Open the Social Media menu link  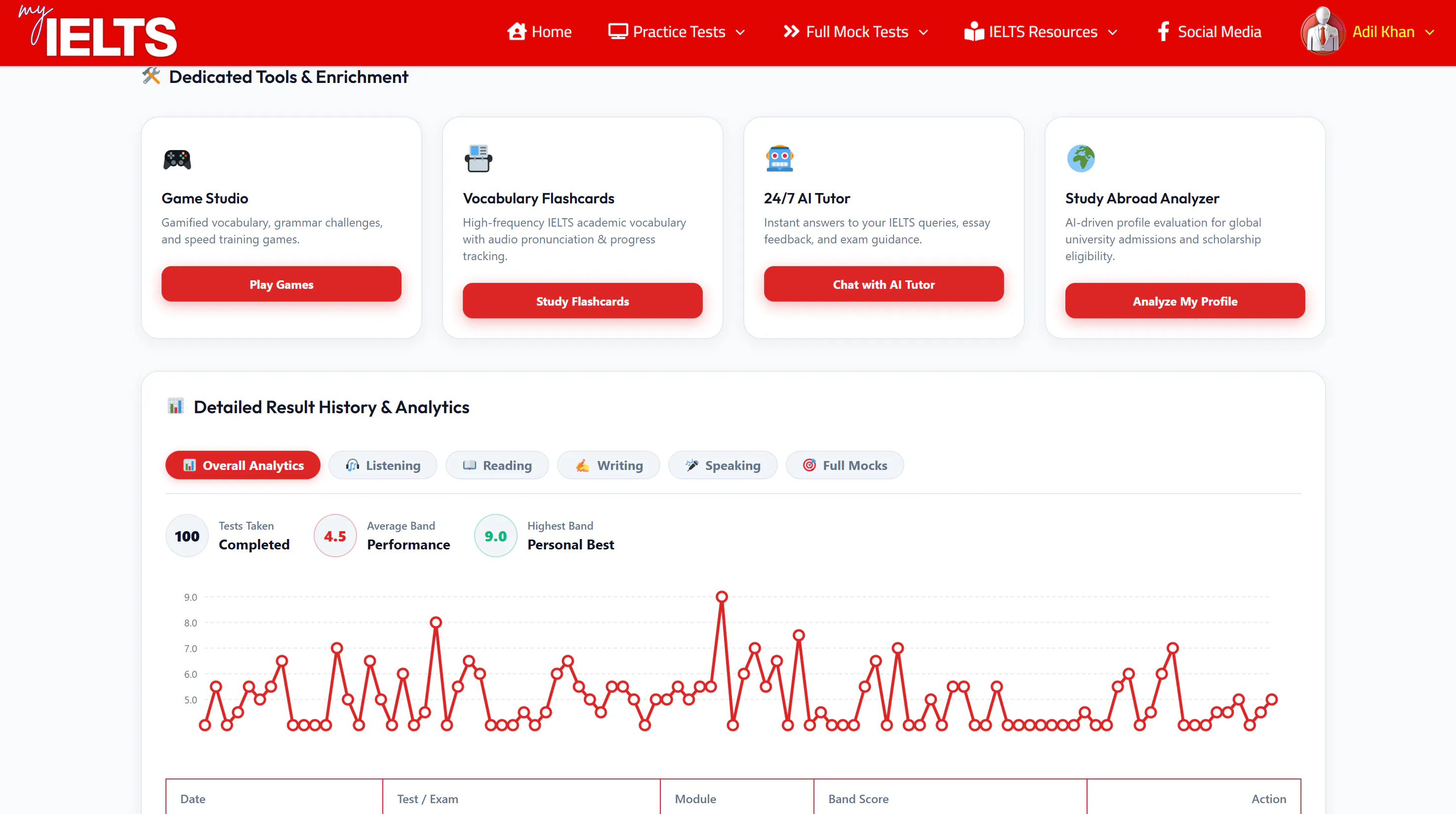pyautogui.click(x=1209, y=32)
